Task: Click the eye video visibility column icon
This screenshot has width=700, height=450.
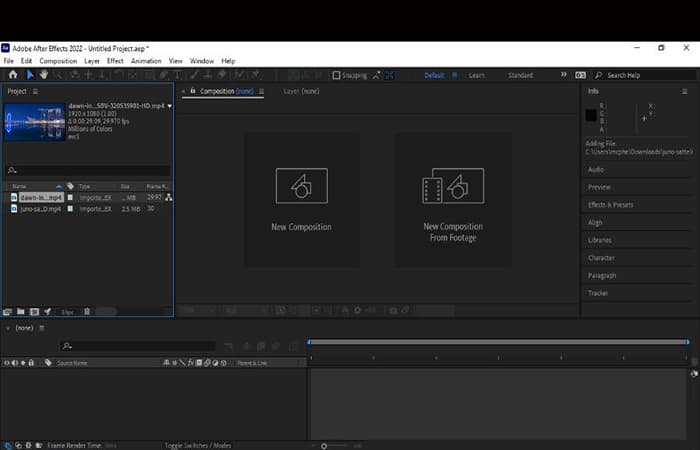Action: (x=6, y=363)
